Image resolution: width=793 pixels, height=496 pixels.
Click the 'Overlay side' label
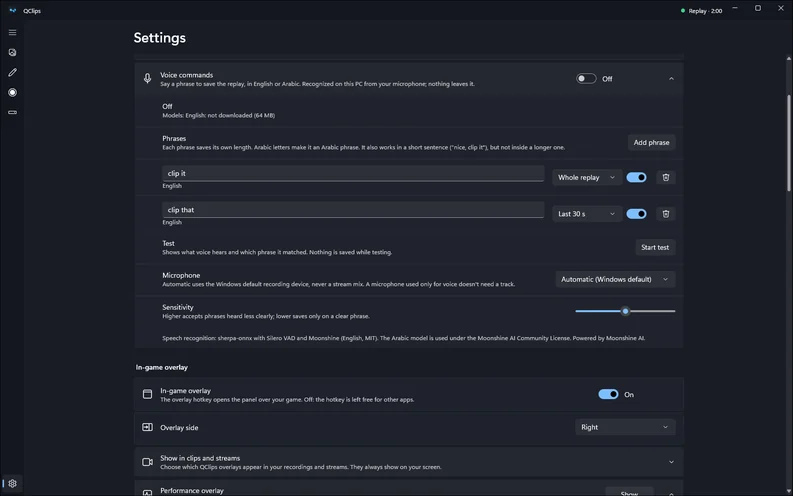[x=179, y=428]
